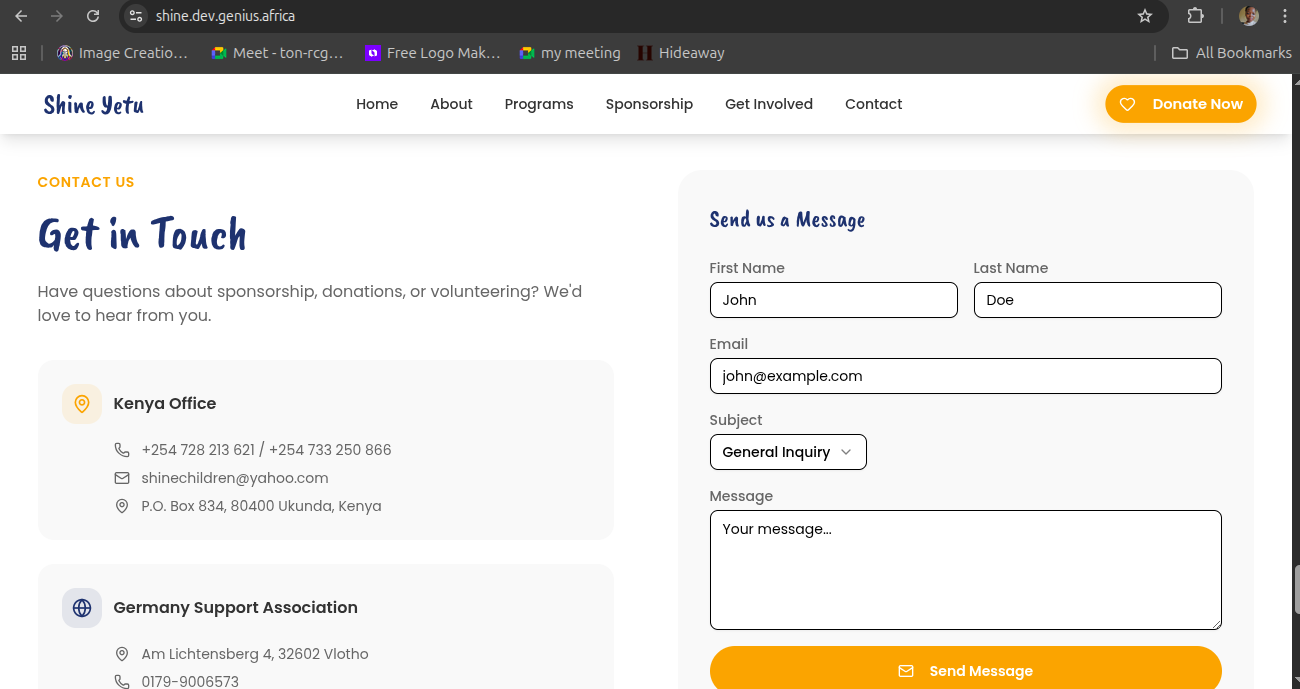The width and height of the screenshot is (1300, 689).
Task: Click the Kenya Office envelope icon
Action: (122, 478)
